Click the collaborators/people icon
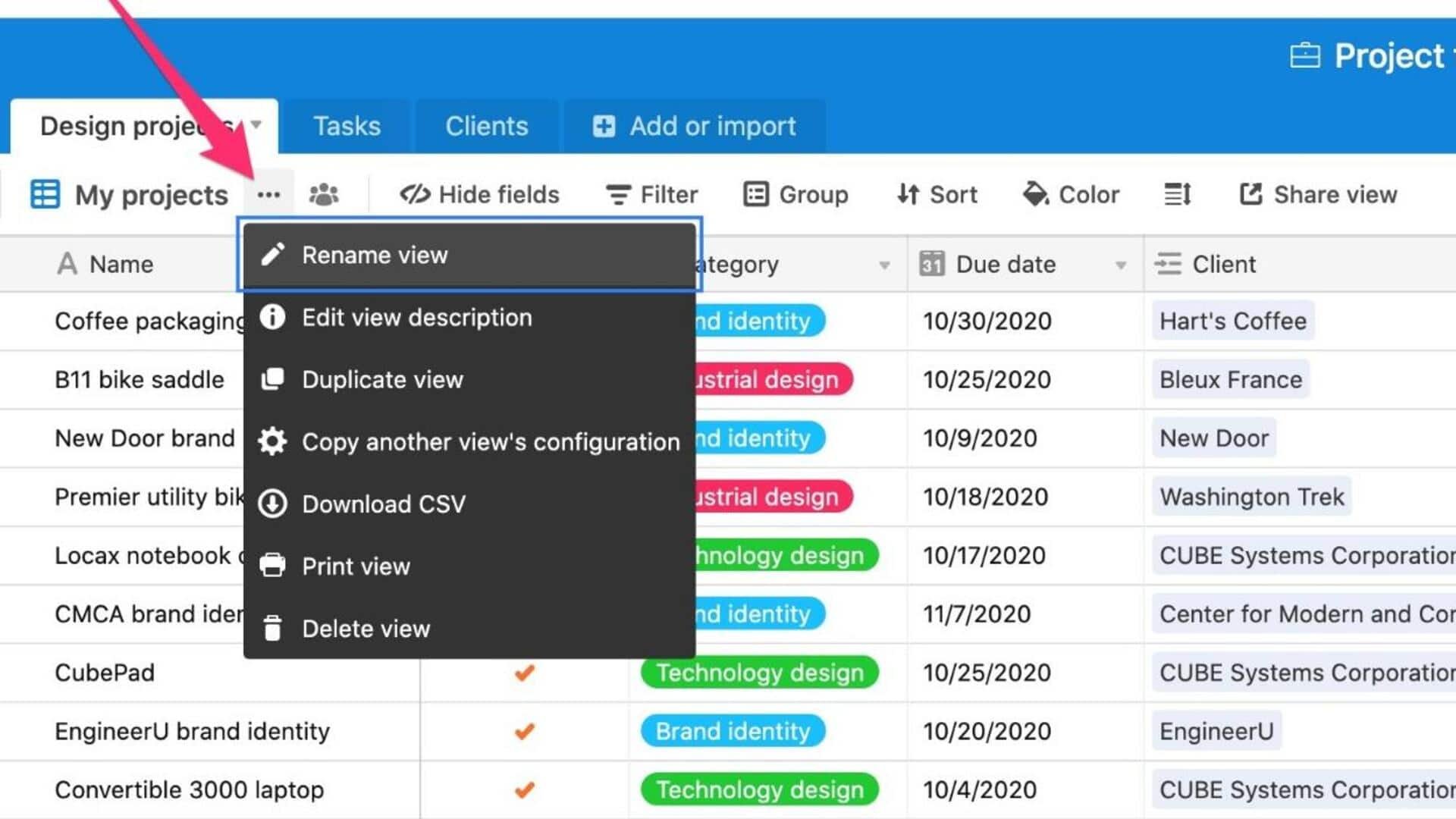Viewport: 1456px width, 819px height. tap(324, 195)
